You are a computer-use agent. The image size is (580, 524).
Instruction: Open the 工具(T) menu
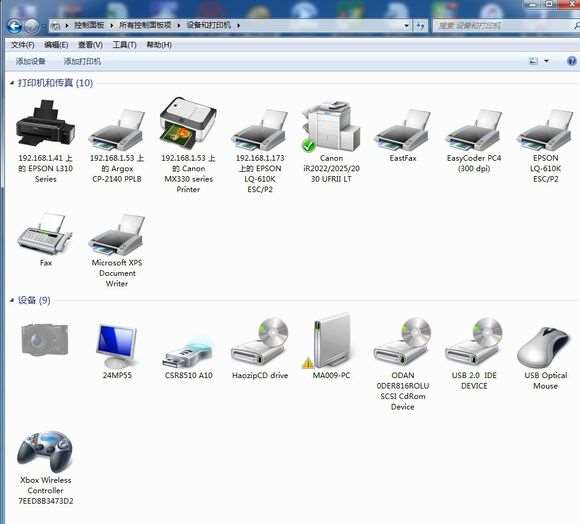click(x=124, y=45)
